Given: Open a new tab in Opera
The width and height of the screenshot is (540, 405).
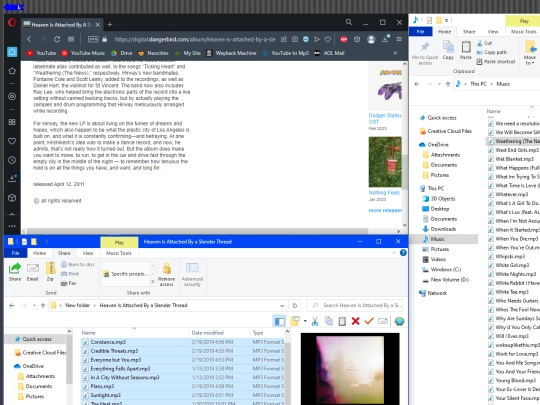Looking at the screenshot, I should pos(110,24).
